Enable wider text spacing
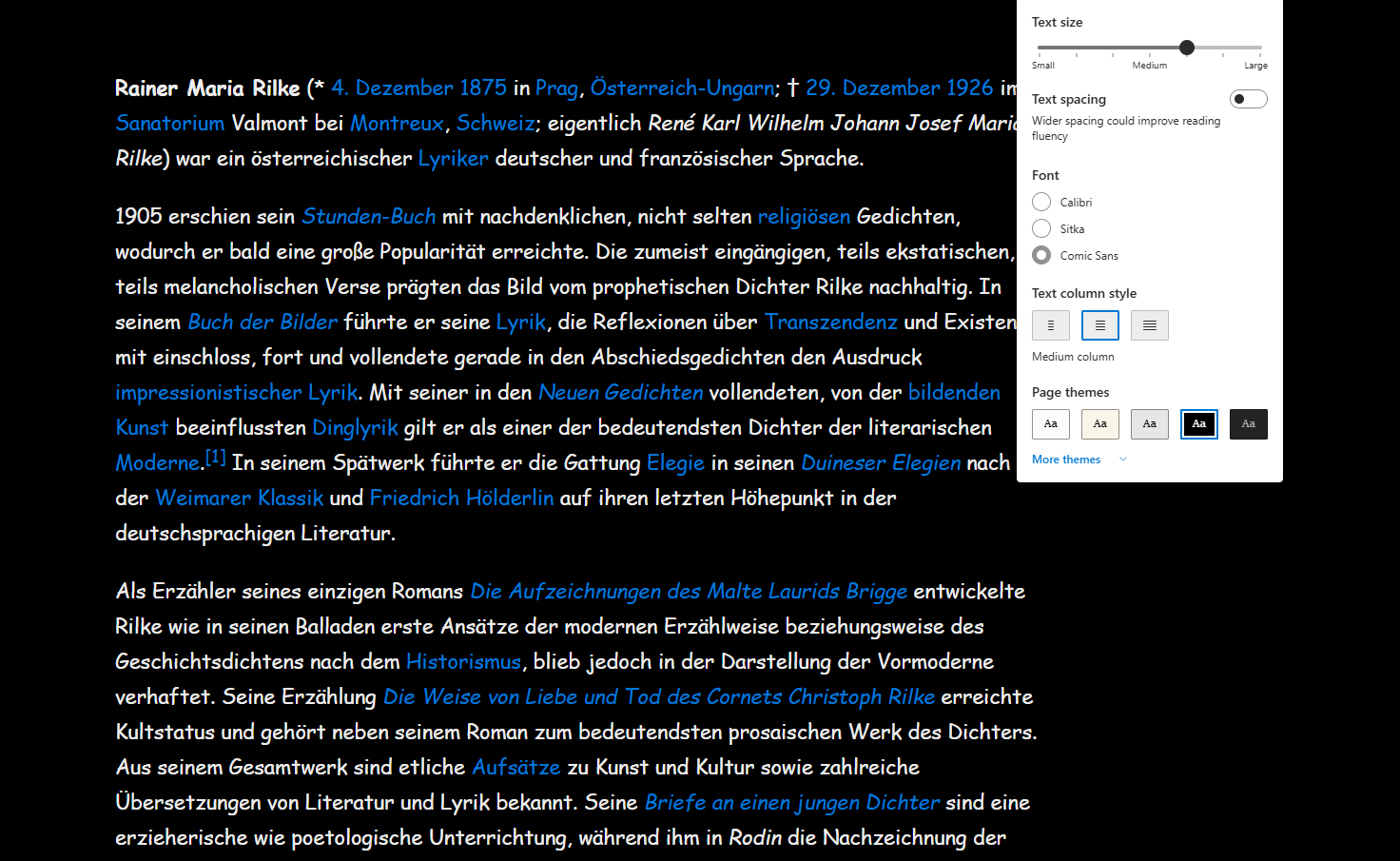Image resolution: width=1400 pixels, height=861 pixels. 1248,98
